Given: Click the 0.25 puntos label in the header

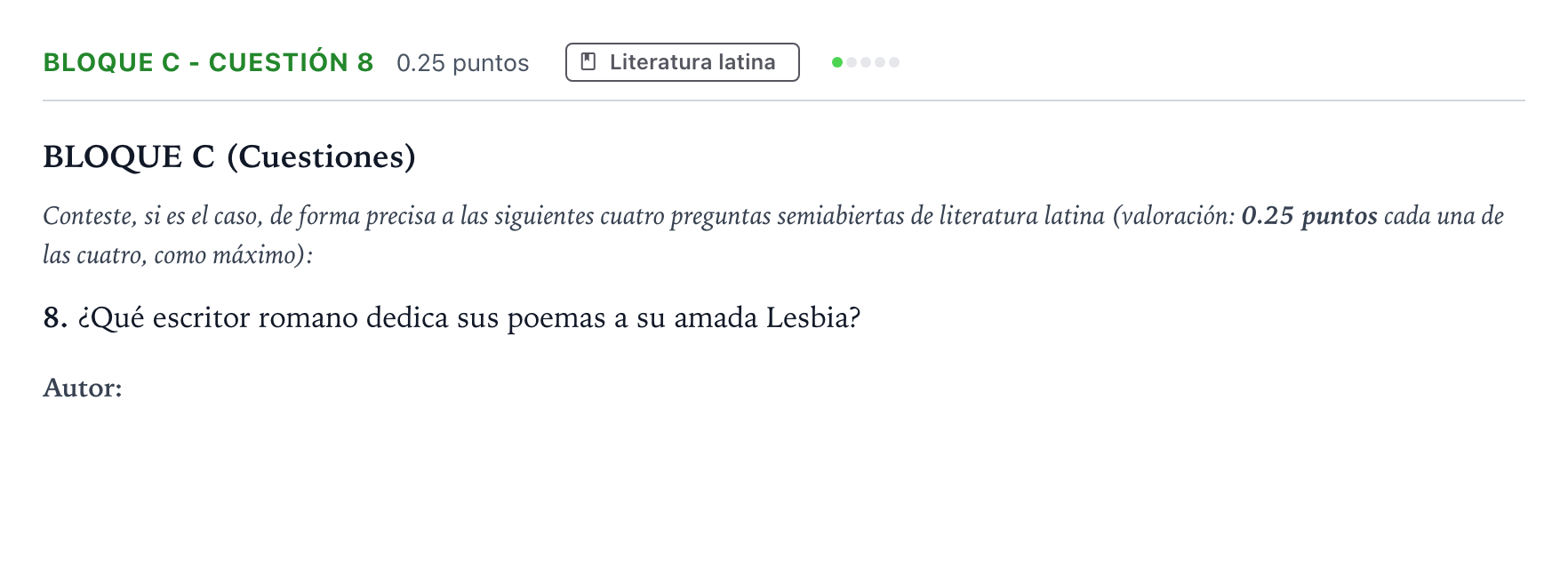Looking at the screenshot, I should click(x=462, y=63).
